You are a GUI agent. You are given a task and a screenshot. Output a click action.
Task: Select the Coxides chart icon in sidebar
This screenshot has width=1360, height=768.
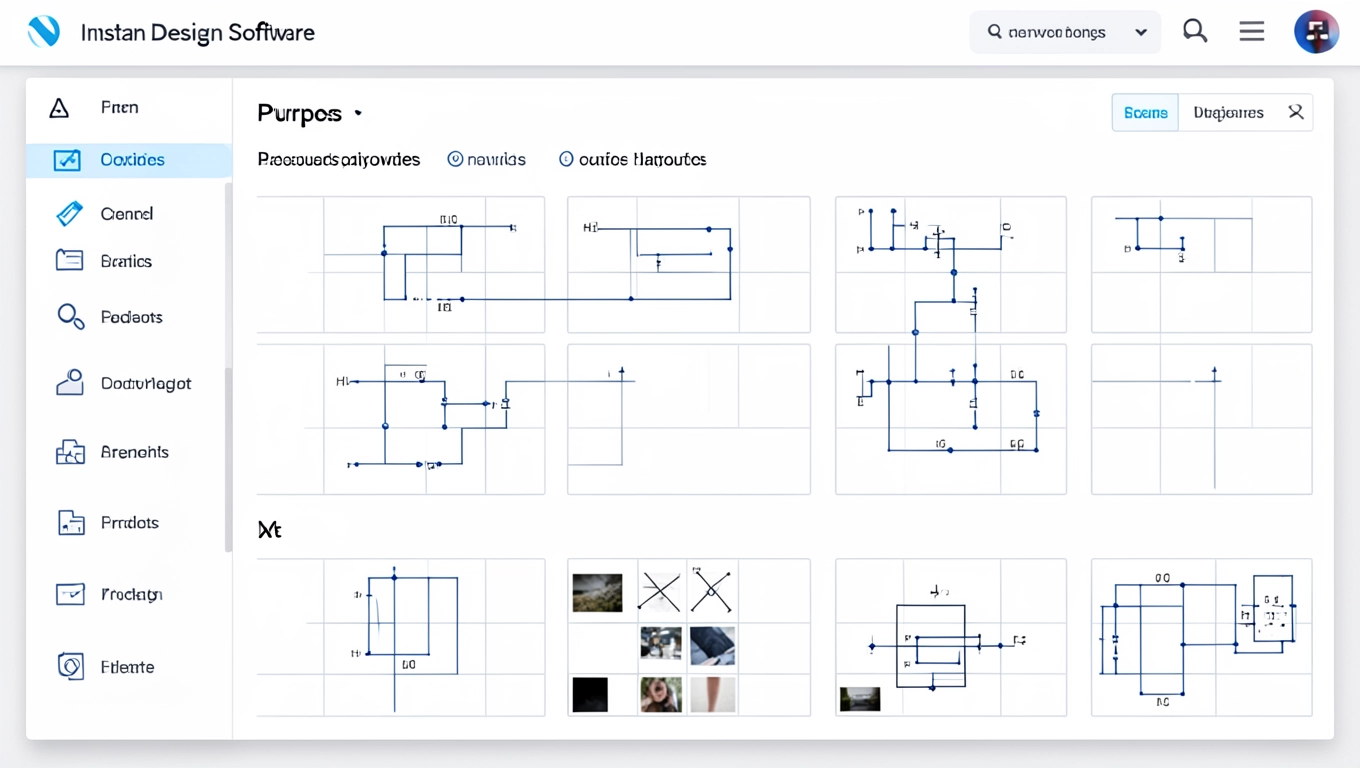[x=67, y=160]
